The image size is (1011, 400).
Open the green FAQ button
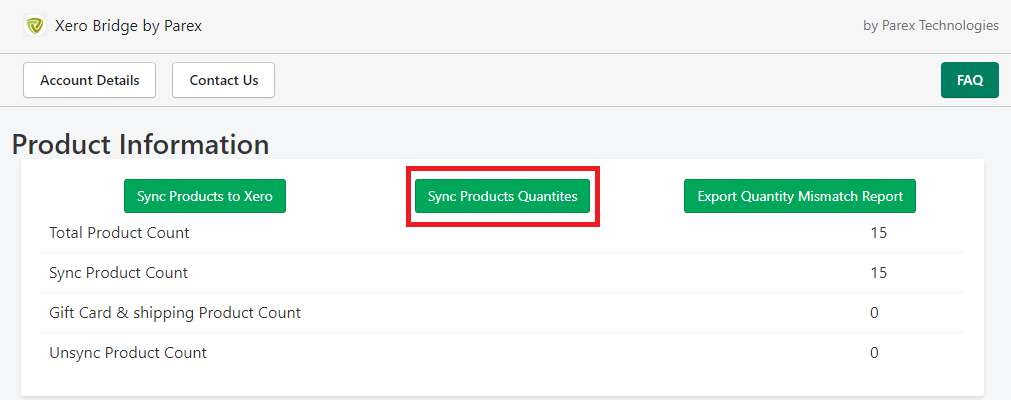point(970,80)
